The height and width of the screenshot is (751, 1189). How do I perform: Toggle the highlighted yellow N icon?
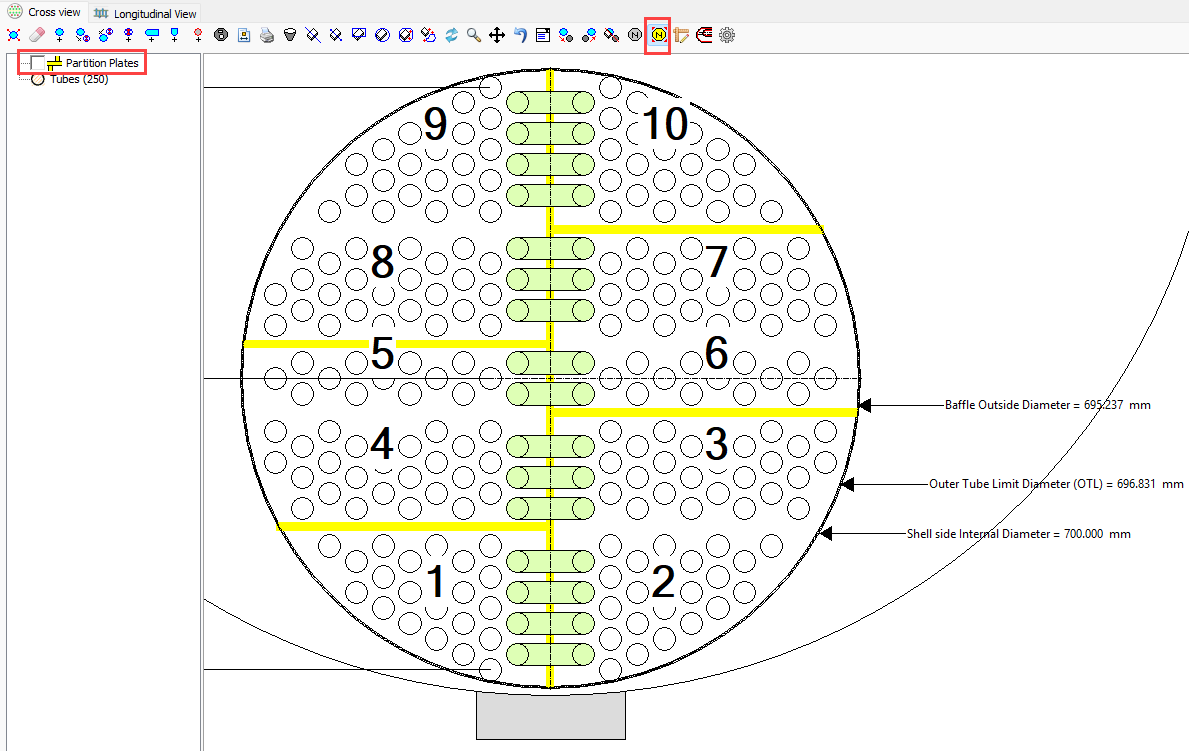pos(658,35)
